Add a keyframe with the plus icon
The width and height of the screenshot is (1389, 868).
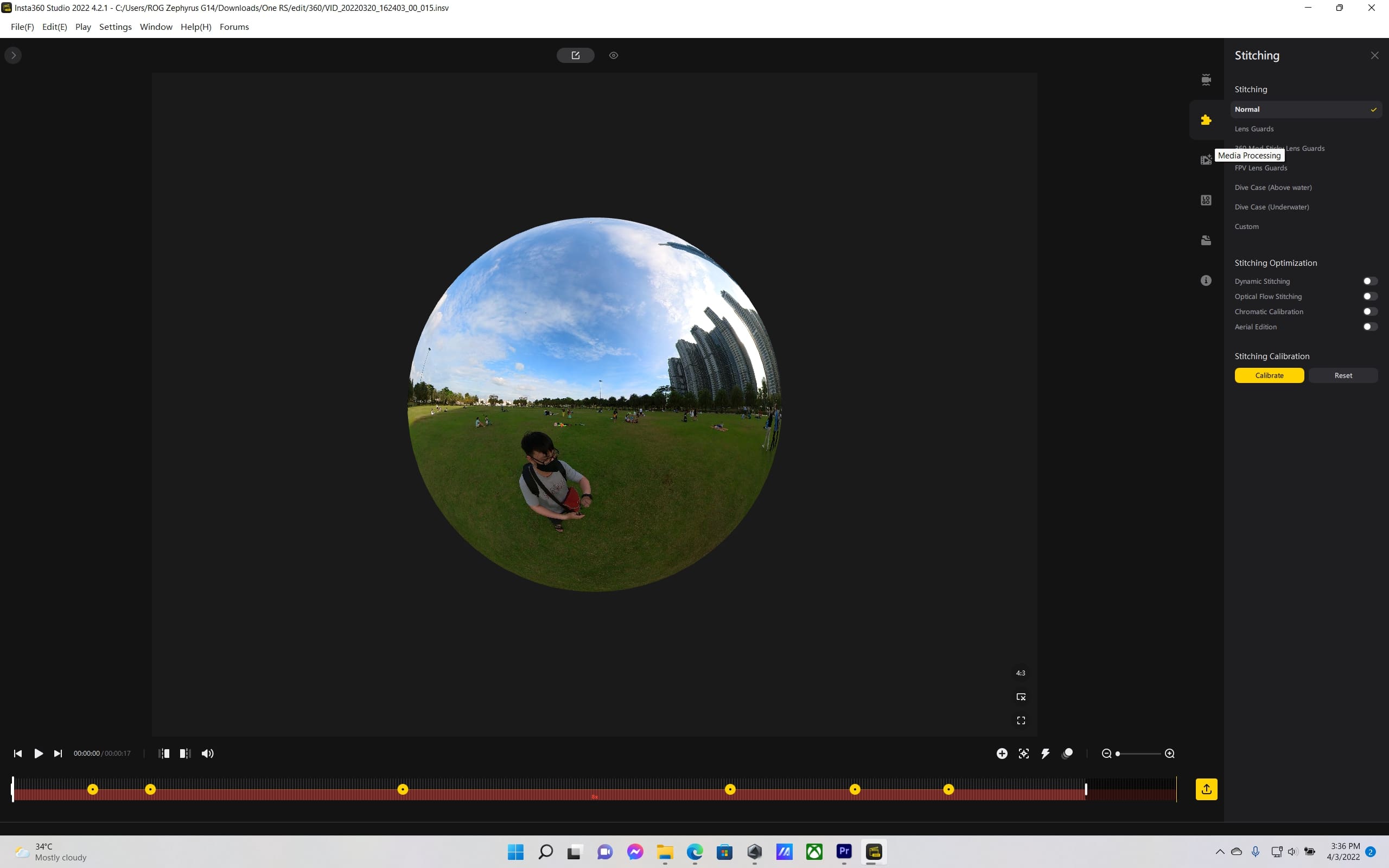[x=1002, y=754]
